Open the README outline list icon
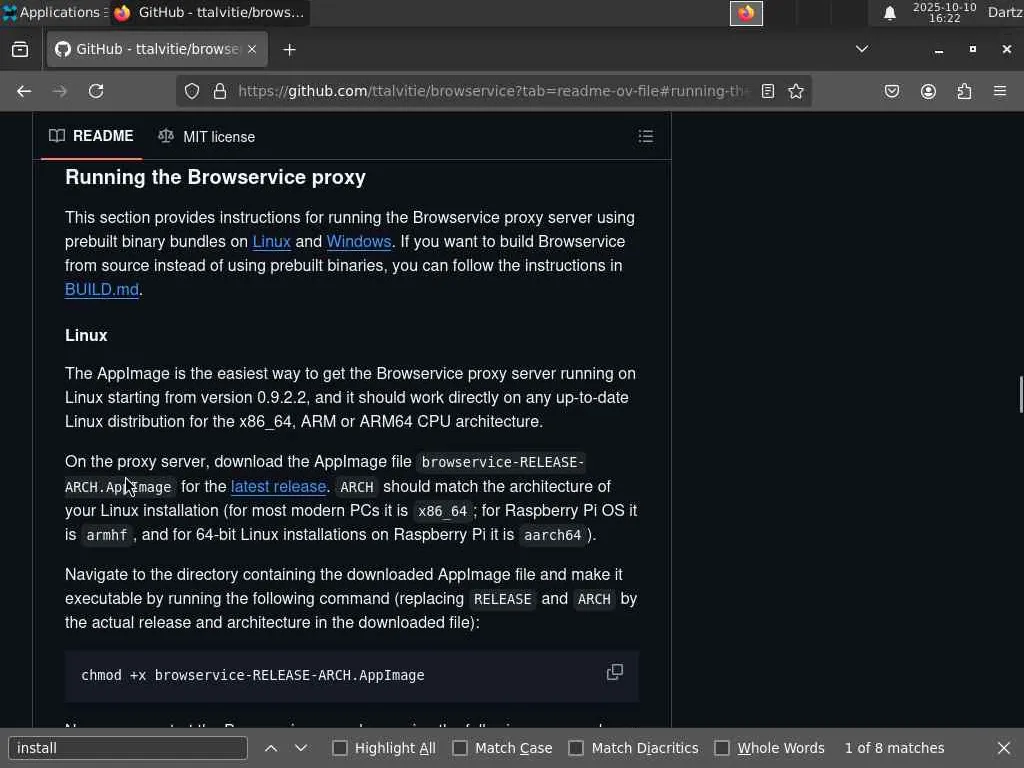Image resolution: width=1024 pixels, height=768 pixels. coord(645,136)
